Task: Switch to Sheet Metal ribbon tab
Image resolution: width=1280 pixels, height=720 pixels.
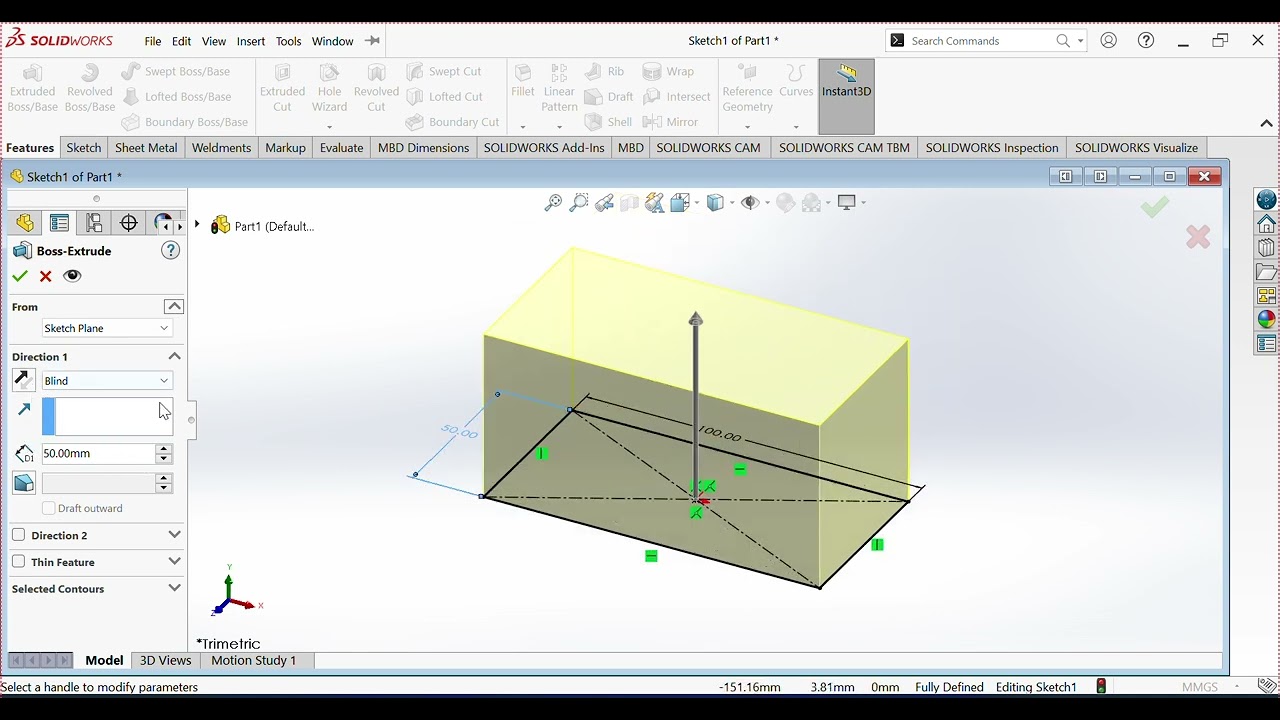Action: (x=146, y=148)
